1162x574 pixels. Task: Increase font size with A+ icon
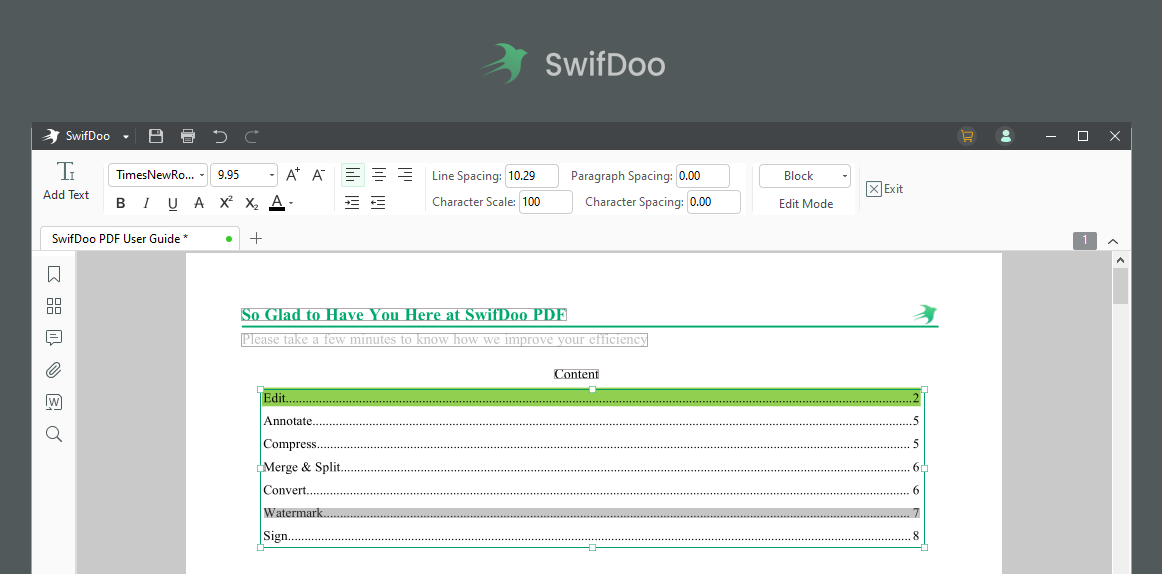[x=293, y=176]
